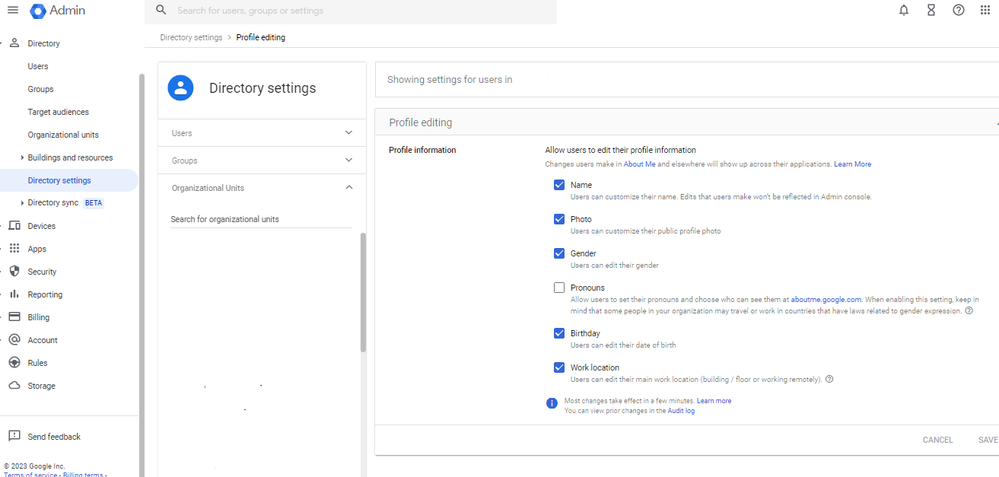The width and height of the screenshot is (999, 477).
Task: Open Users in the sidebar
Action: (38, 66)
